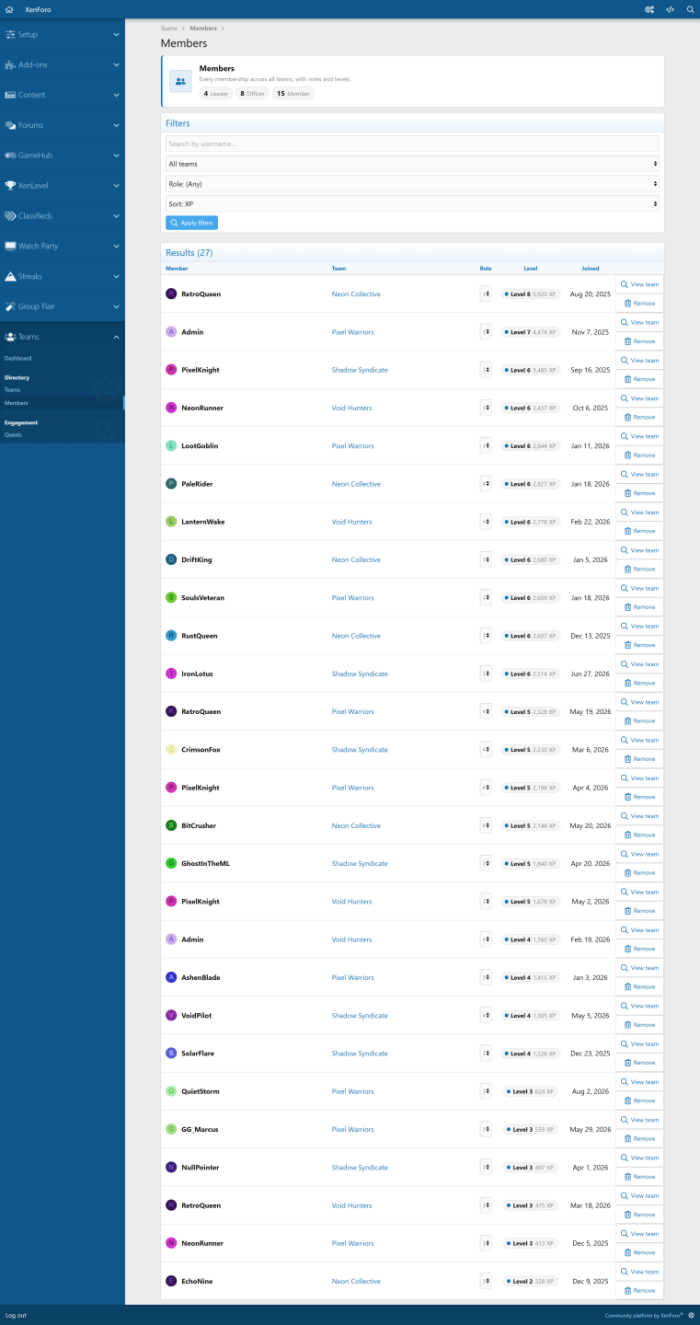Screen dimensions: 700x1325
Task: Open the role selector in LanternWake's row
Action: click(x=486, y=522)
